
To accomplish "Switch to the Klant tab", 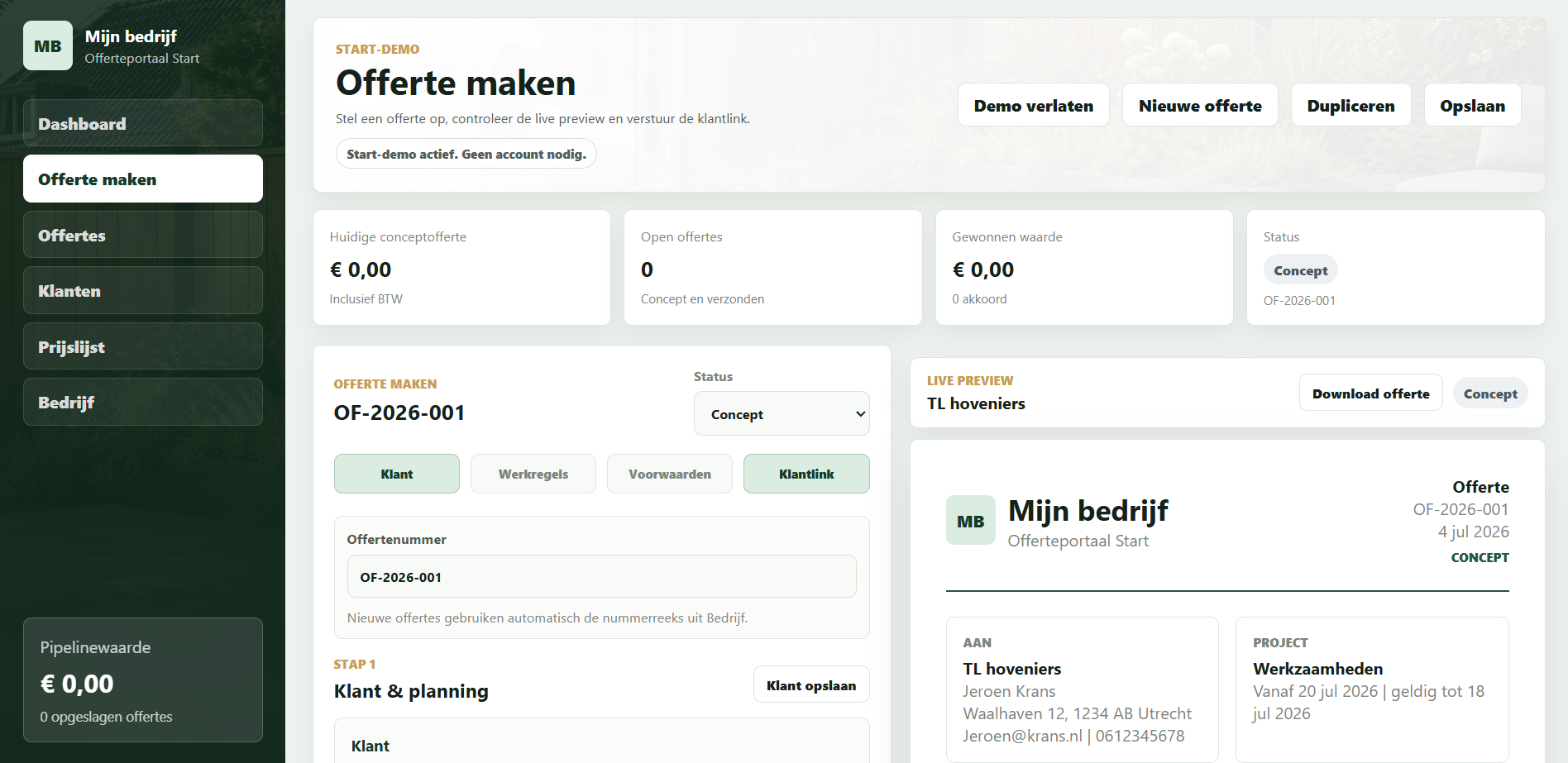I will (397, 474).
